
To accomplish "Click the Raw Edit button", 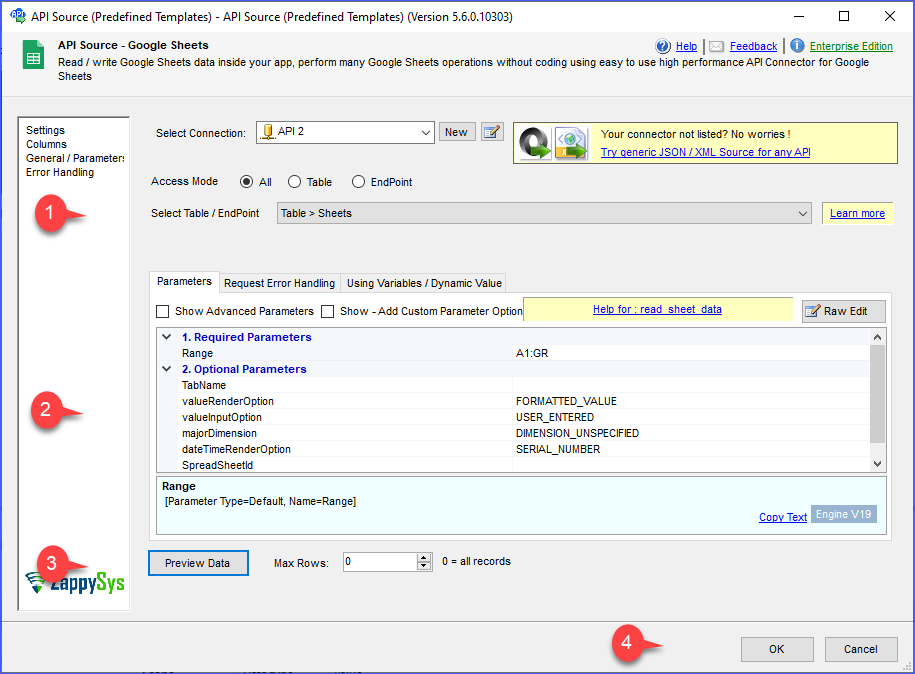I will [844, 311].
